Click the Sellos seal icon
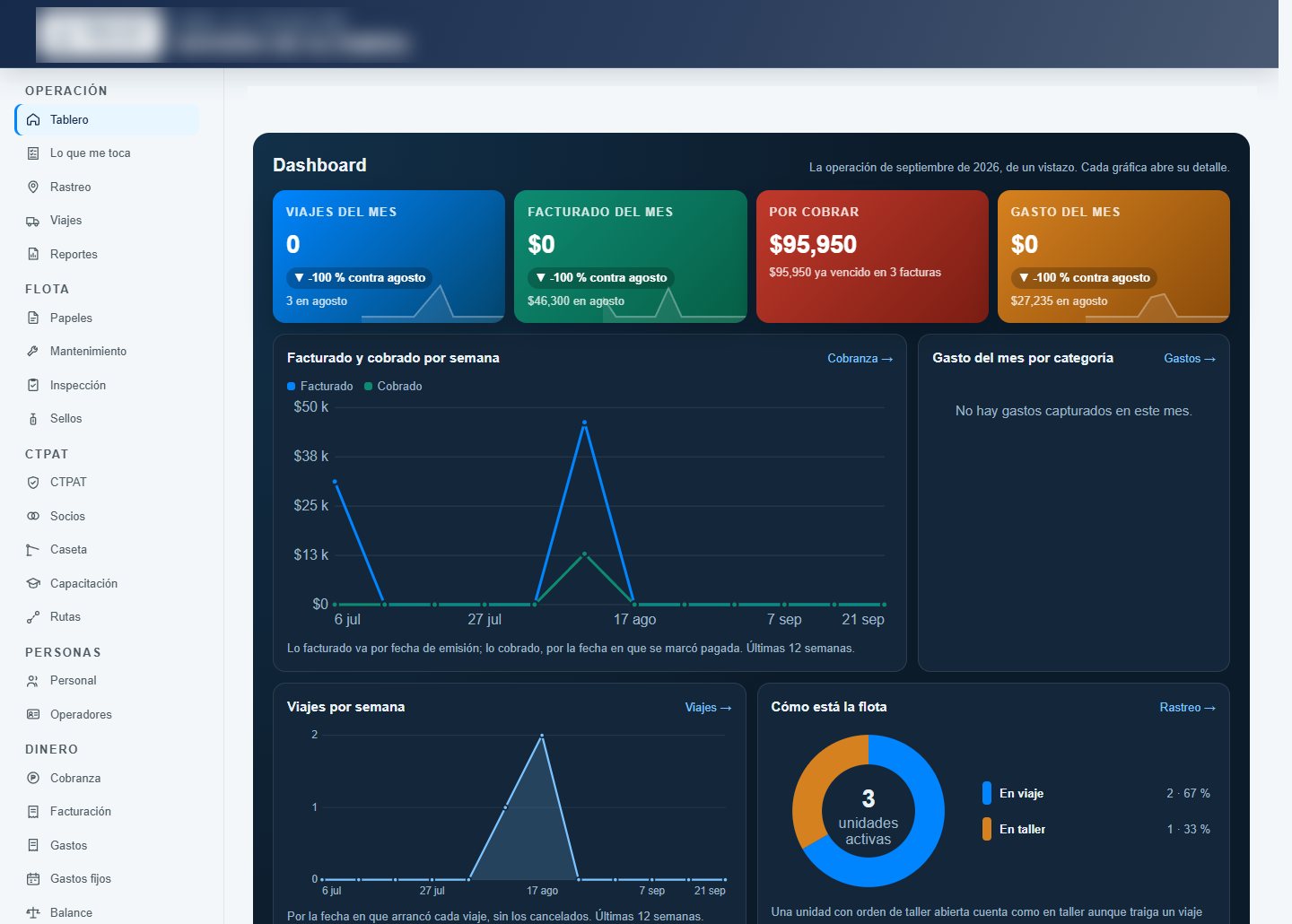This screenshot has width=1292, height=924. click(33, 419)
